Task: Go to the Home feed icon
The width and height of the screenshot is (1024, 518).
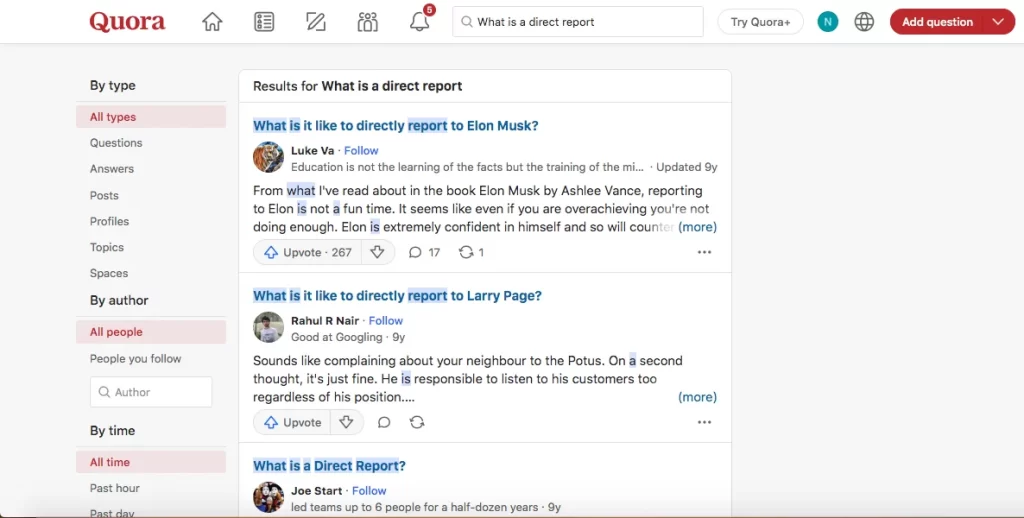Action: (x=212, y=22)
